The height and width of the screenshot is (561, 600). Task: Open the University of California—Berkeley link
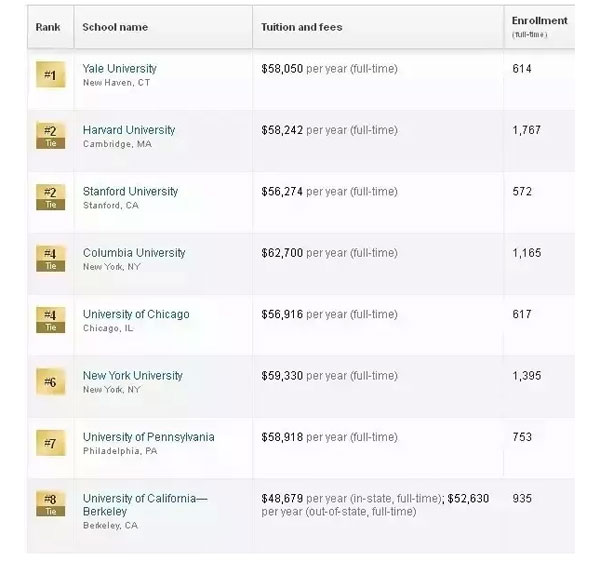click(x=145, y=505)
